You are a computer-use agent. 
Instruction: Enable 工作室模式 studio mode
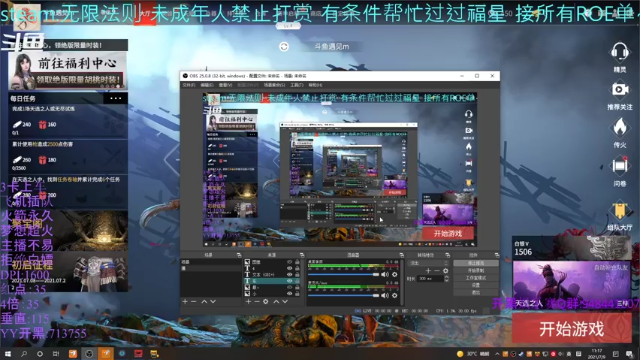tap(476, 278)
